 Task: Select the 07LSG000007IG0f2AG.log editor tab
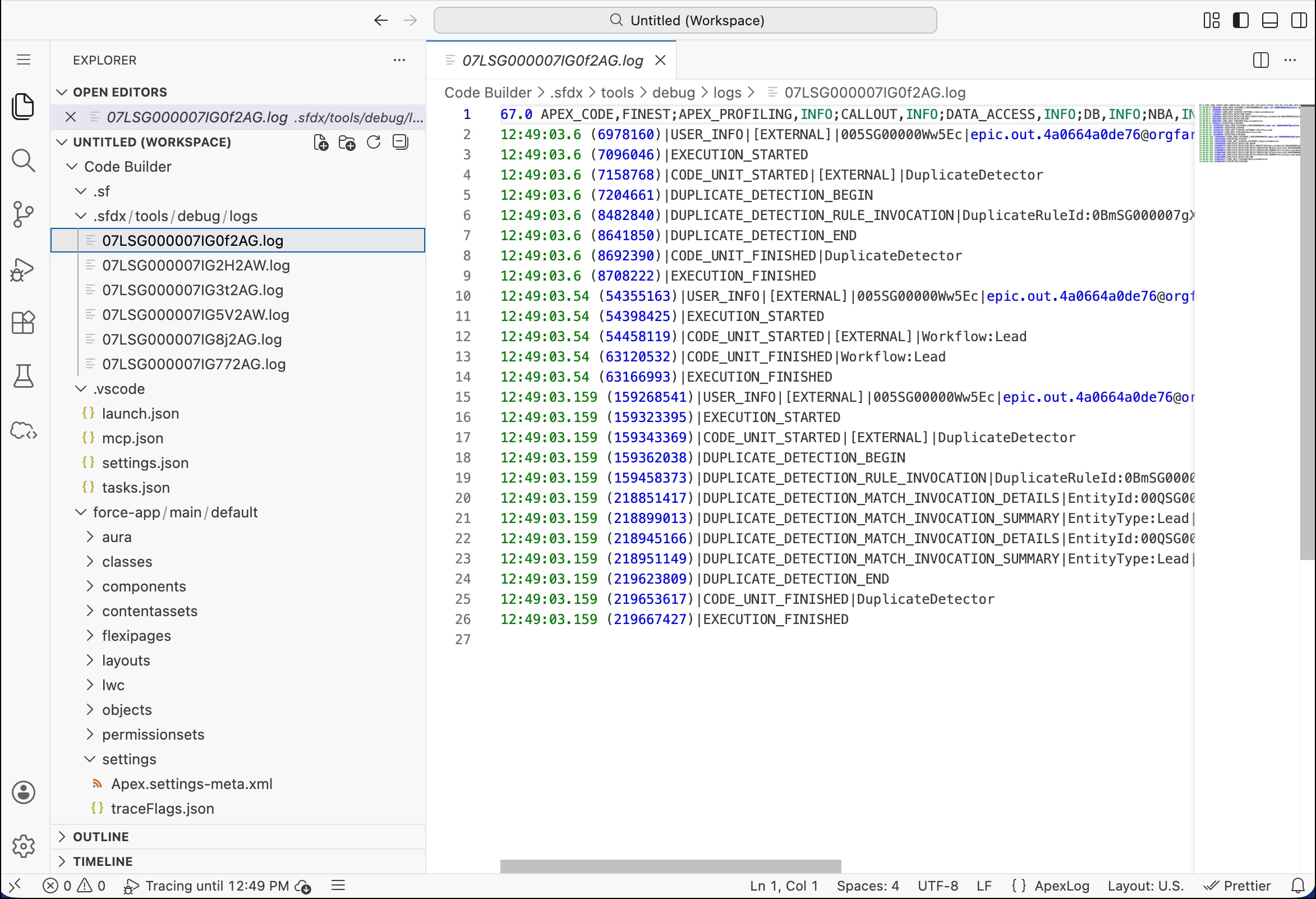point(552,60)
